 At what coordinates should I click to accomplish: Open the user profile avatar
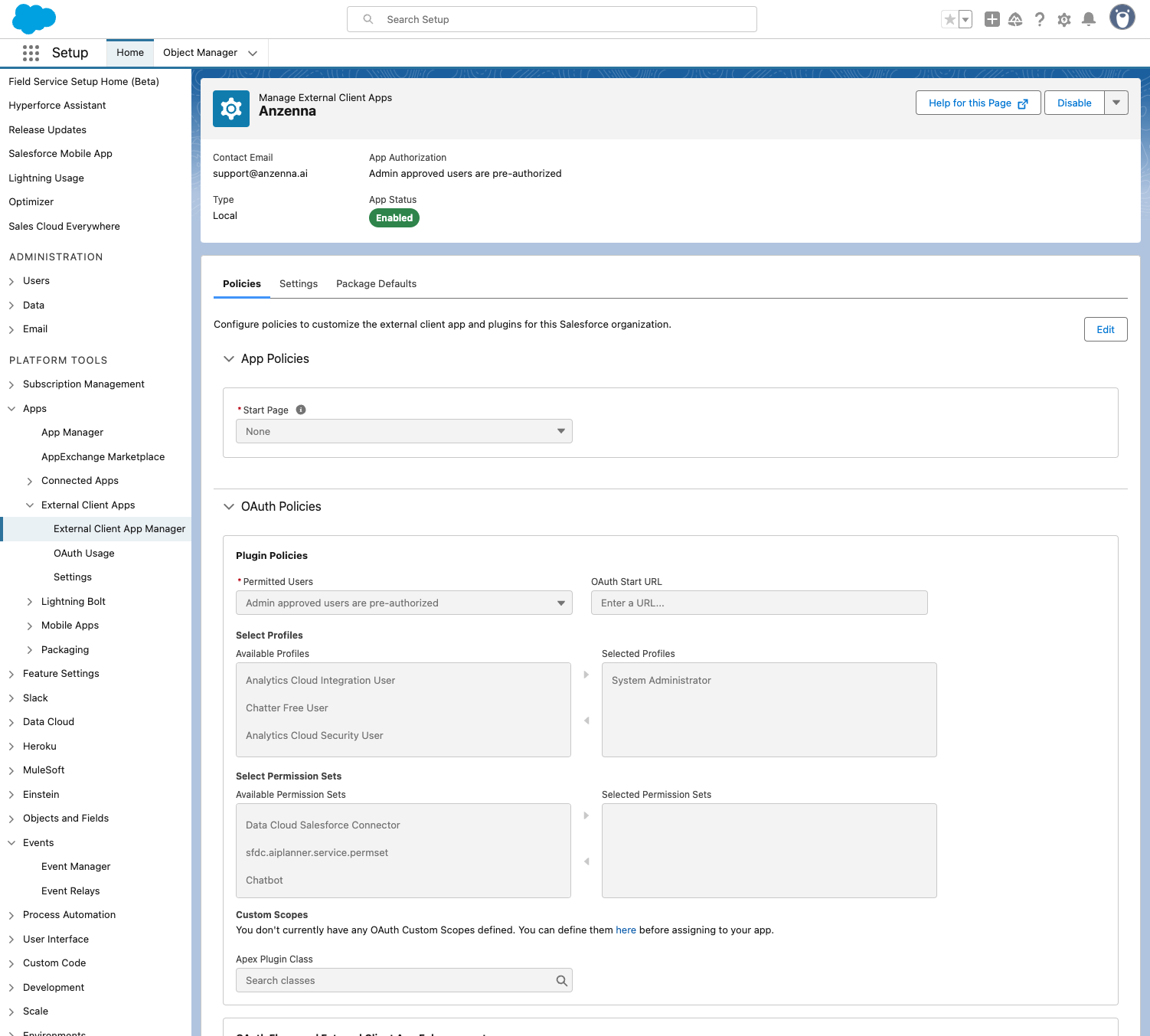1122,18
